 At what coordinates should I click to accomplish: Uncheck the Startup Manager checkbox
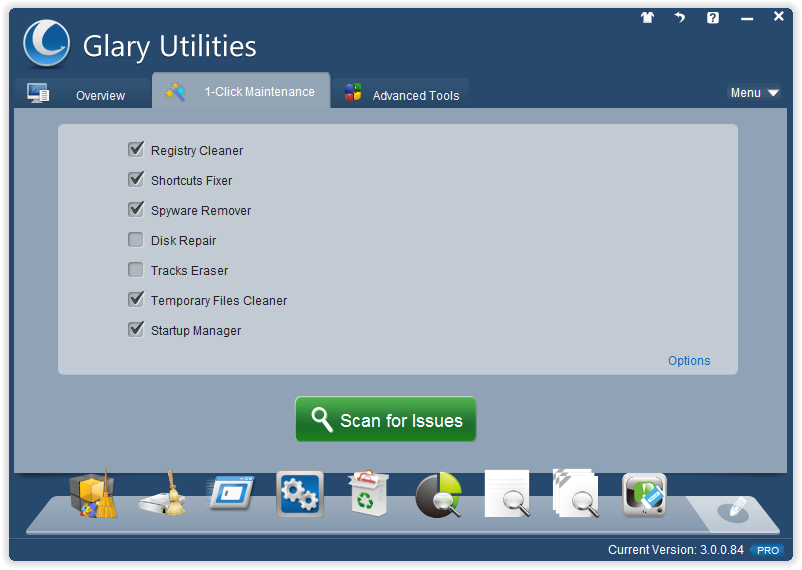[136, 329]
